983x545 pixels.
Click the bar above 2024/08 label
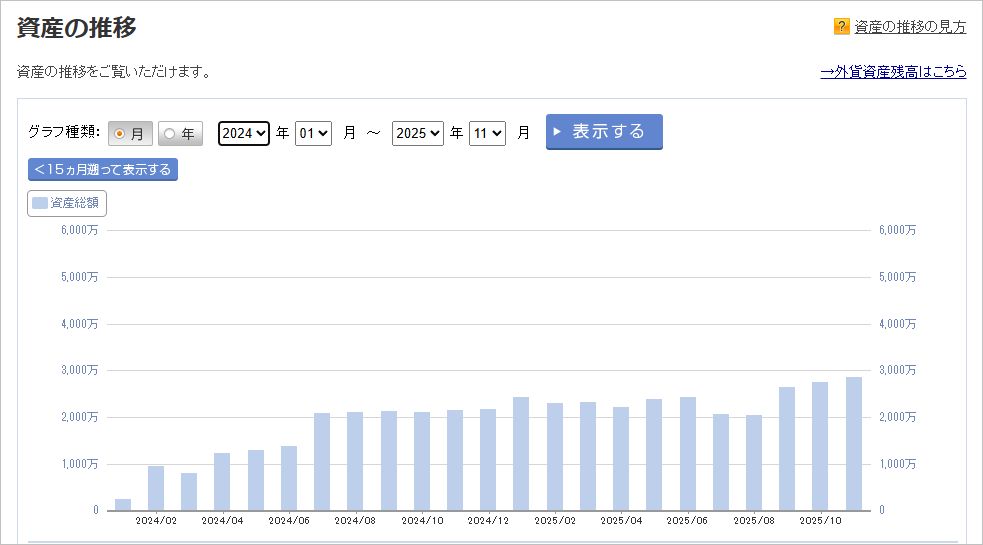pos(355,462)
